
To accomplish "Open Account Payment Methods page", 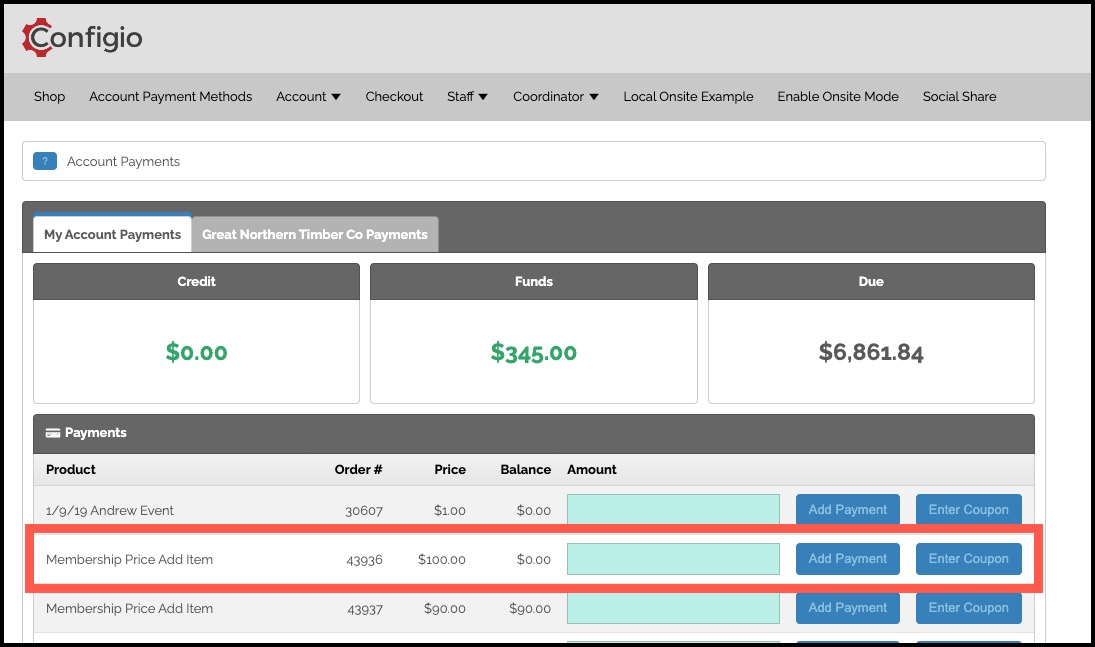I will click(170, 96).
